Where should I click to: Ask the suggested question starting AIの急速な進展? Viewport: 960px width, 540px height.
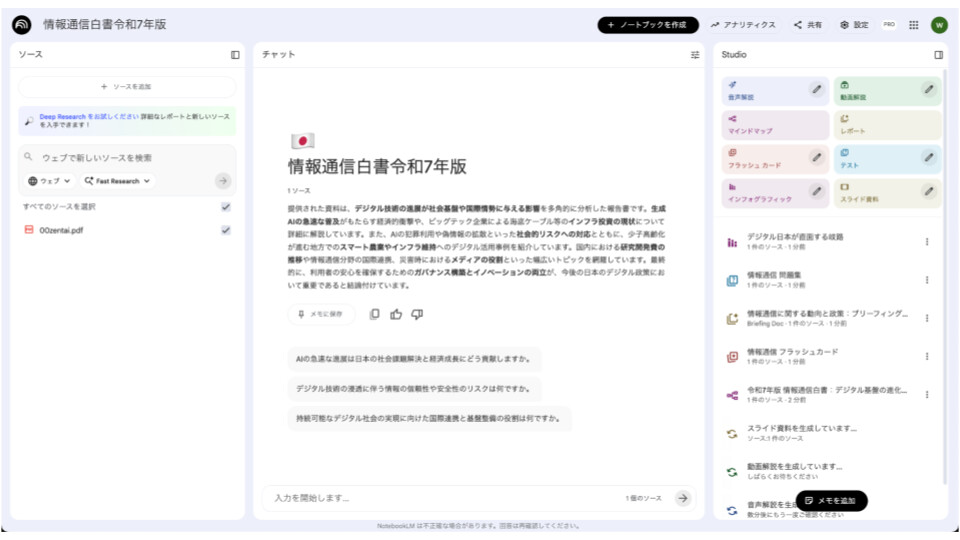click(x=414, y=359)
